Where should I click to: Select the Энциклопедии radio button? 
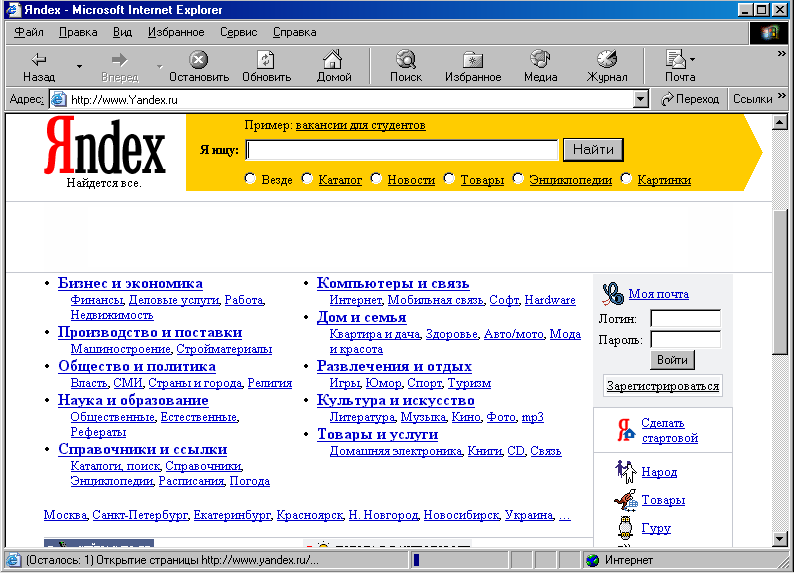click(518, 178)
